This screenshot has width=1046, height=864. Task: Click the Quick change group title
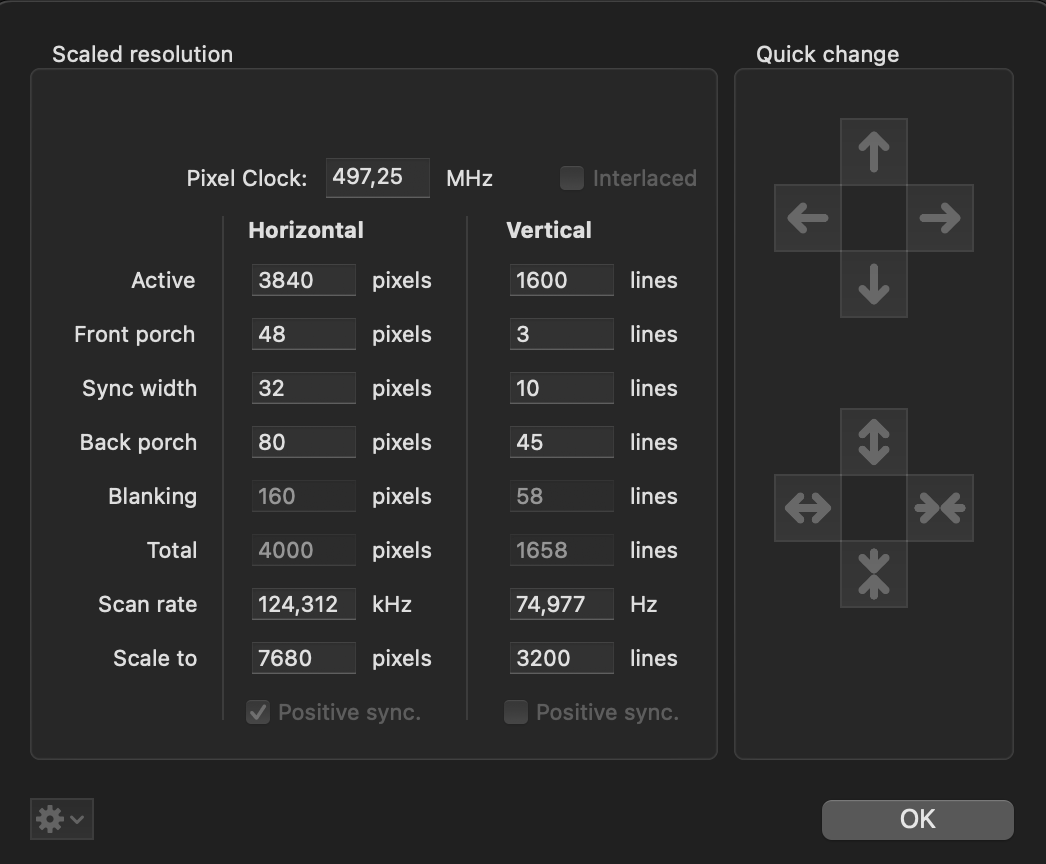click(828, 54)
